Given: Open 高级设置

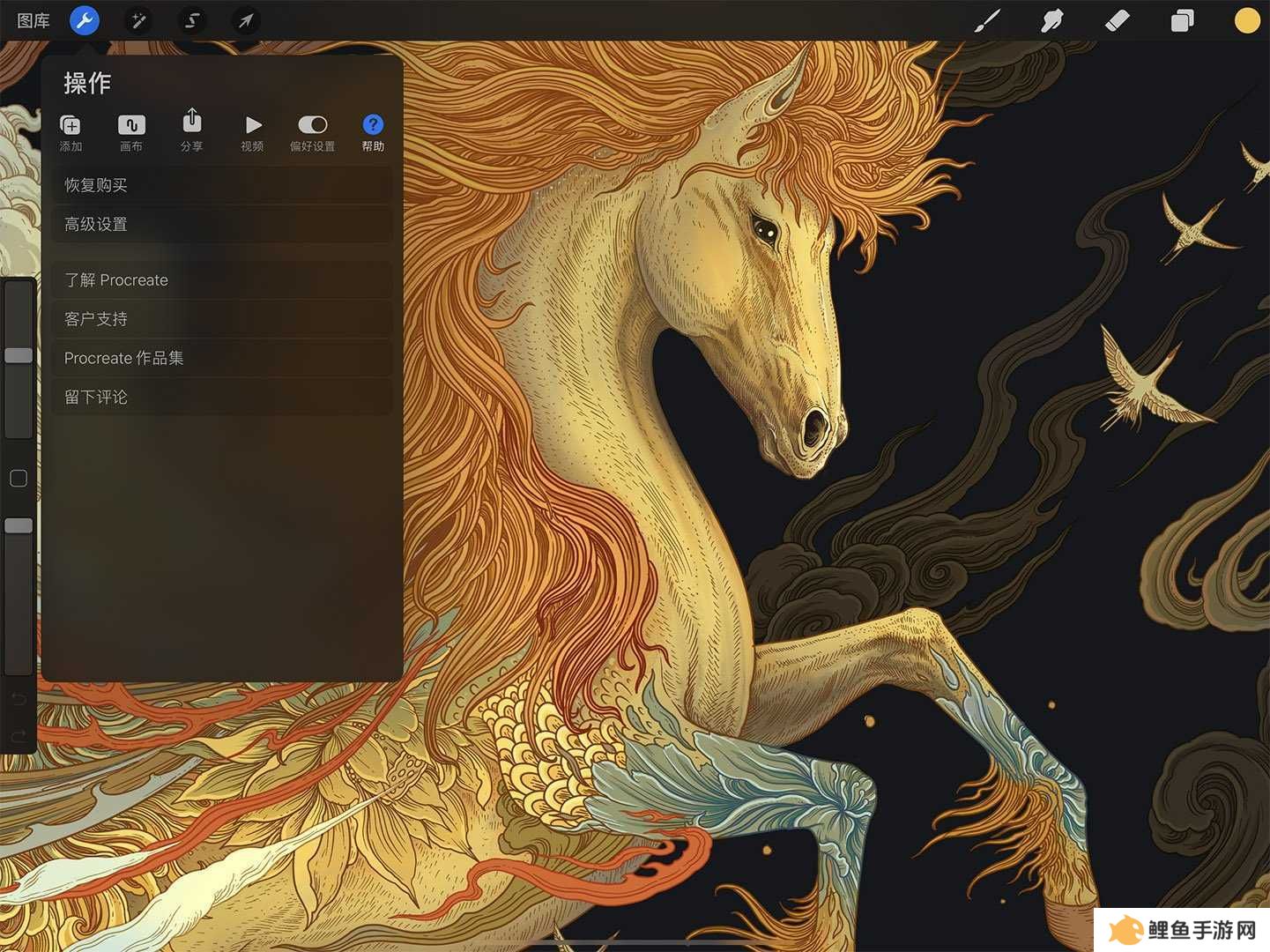Looking at the screenshot, I should pos(222,224).
